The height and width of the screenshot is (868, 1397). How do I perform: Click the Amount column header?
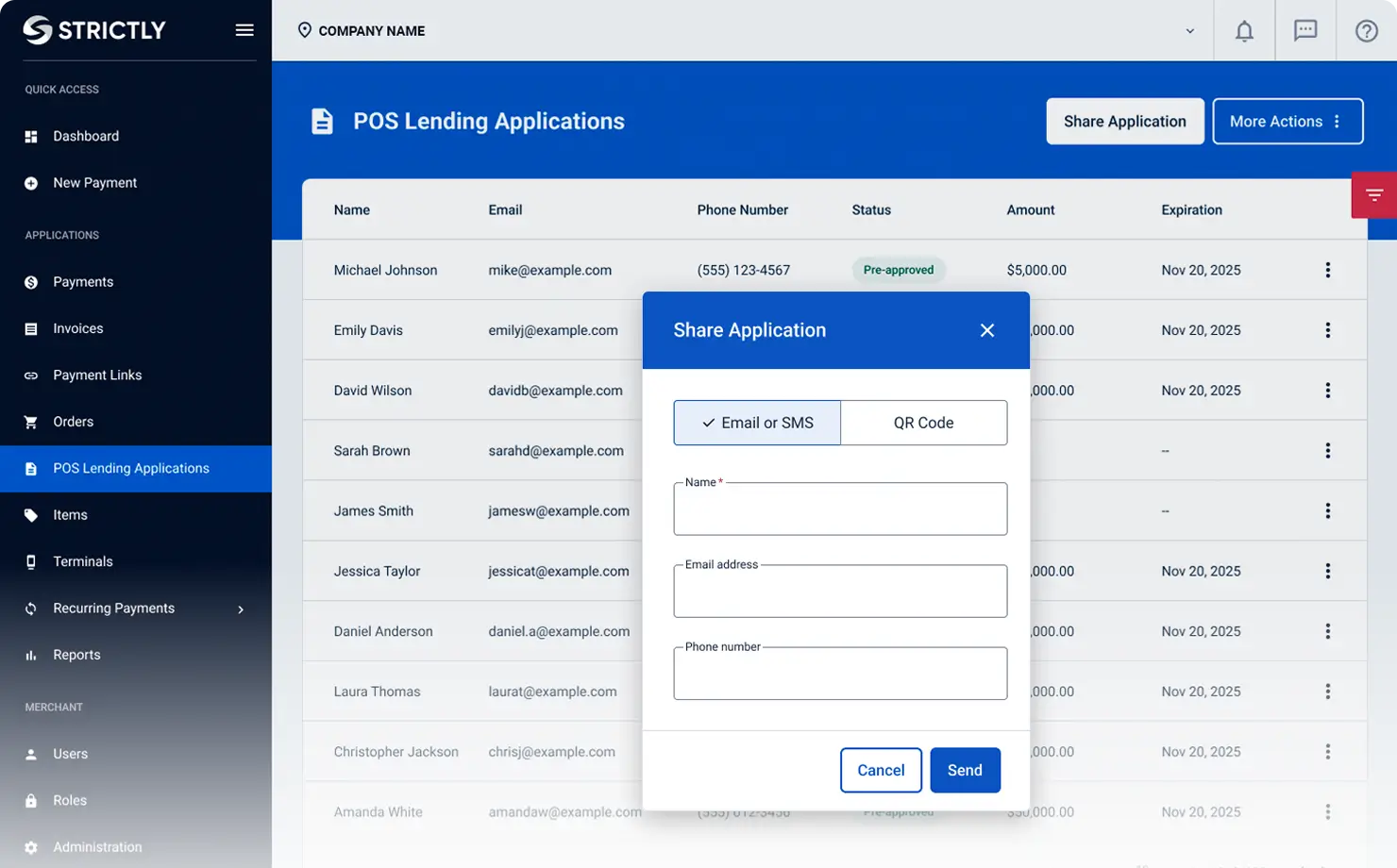[1031, 209]
